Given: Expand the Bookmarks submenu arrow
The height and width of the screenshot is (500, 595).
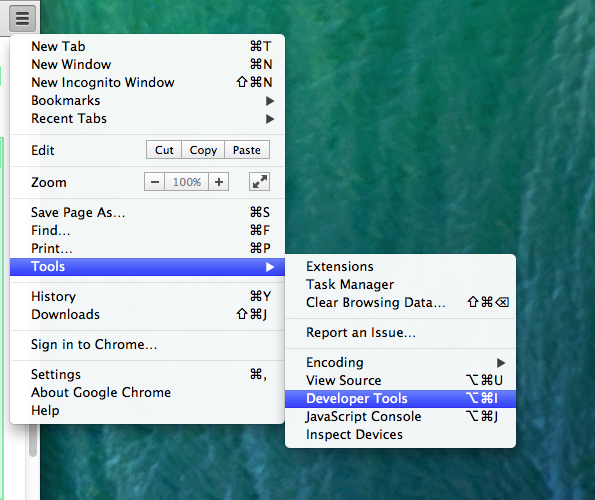Looking at the screenshot, I should (270, 101).
